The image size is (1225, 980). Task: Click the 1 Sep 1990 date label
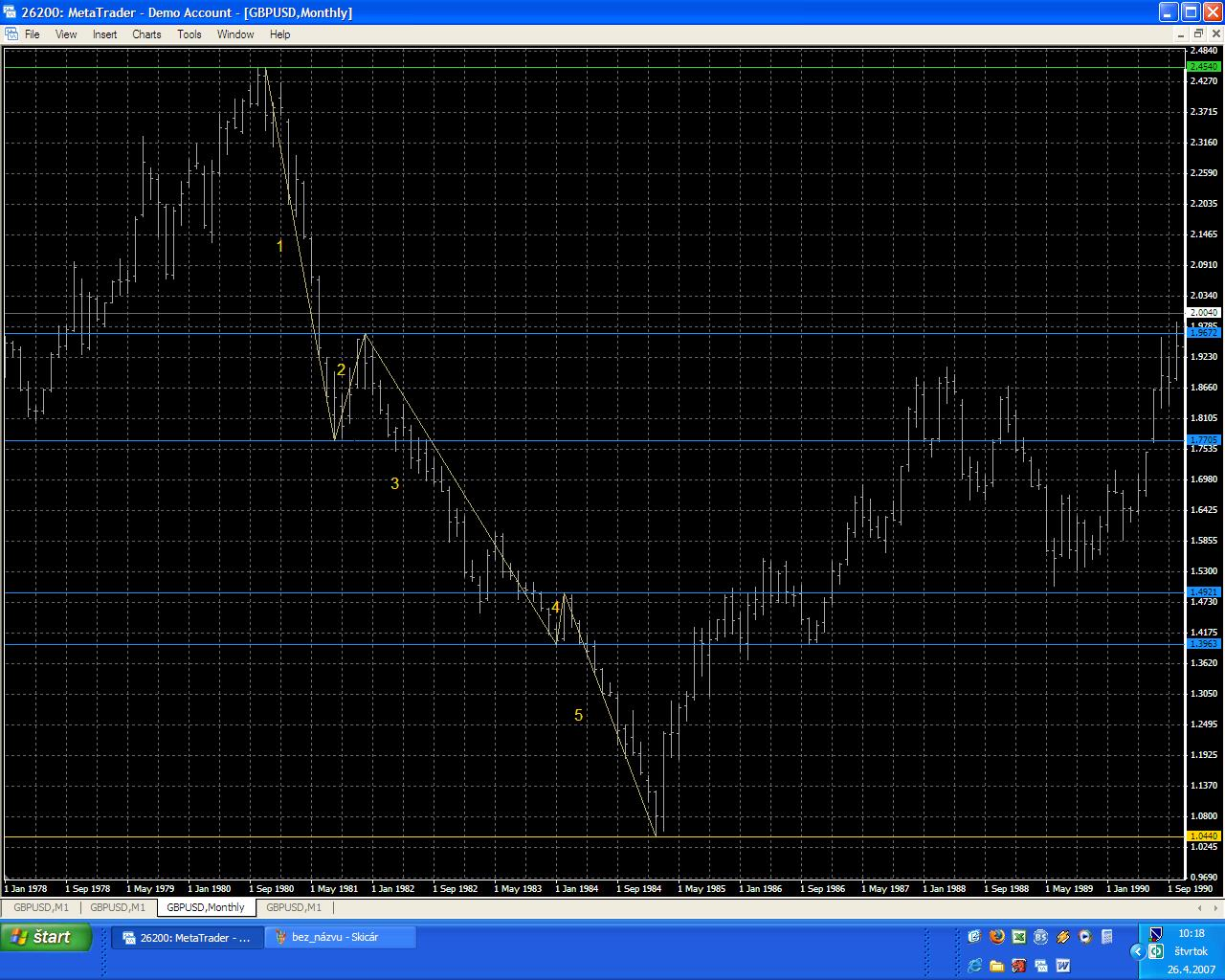(x=1190, y=889)
